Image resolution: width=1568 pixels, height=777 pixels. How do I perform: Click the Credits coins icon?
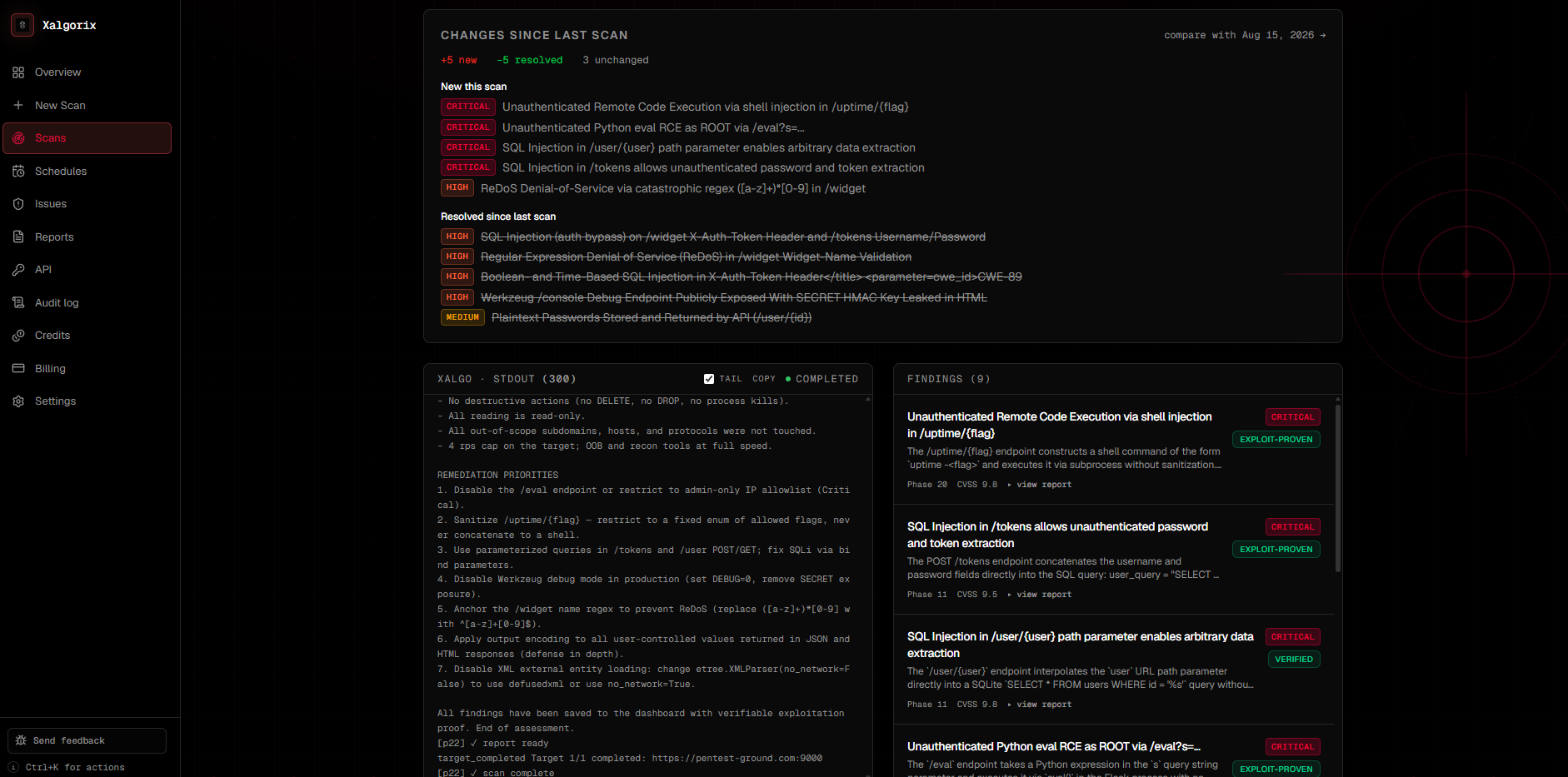pyautogui.click(x=18, y=336)
